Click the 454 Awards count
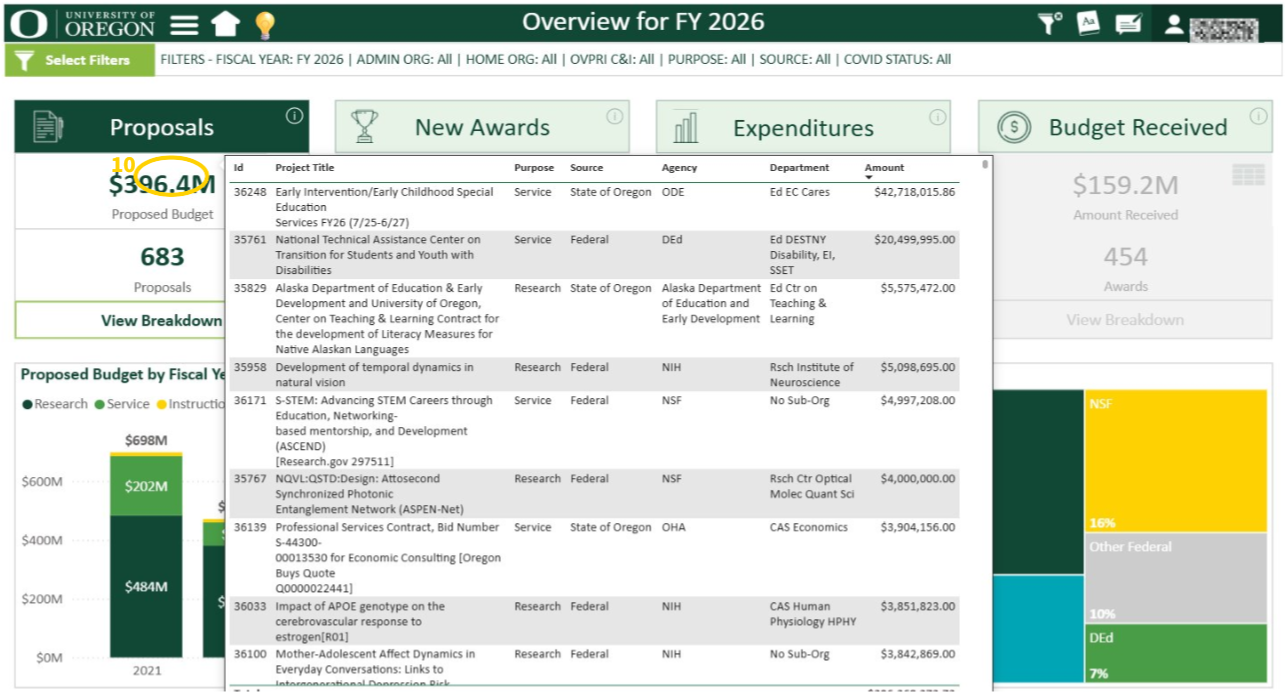This screenshot has width=1285, height=694. tap(1125, 257)
